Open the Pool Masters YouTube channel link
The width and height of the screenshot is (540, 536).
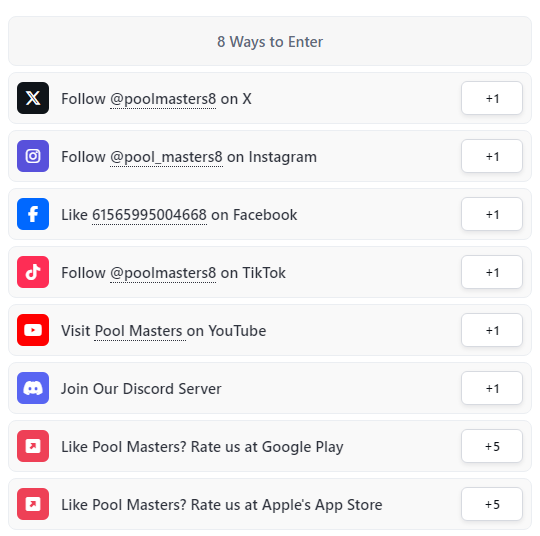[x=140, y=331]
